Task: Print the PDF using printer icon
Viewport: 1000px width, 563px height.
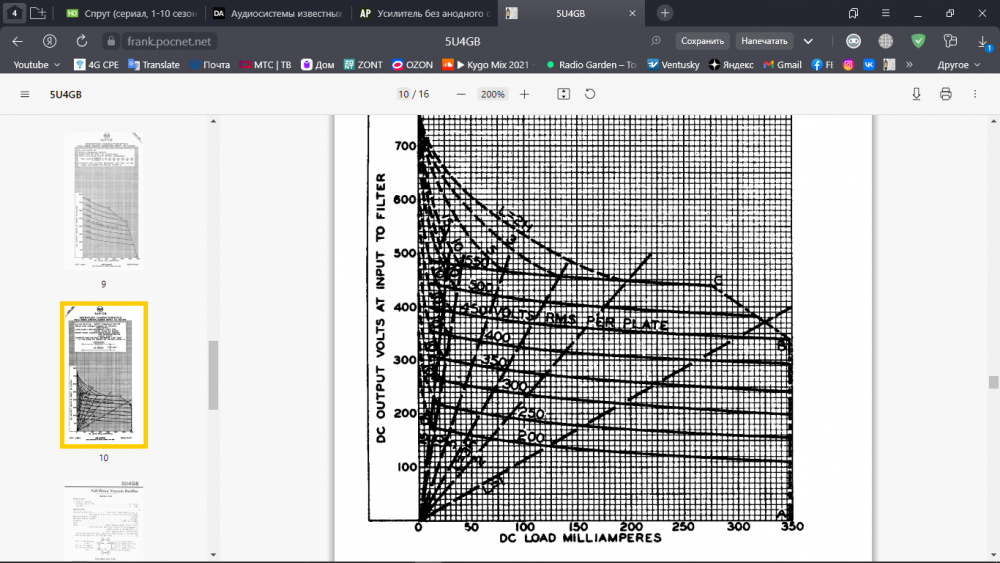Action: pyautogui.click(x=945, y=94)
